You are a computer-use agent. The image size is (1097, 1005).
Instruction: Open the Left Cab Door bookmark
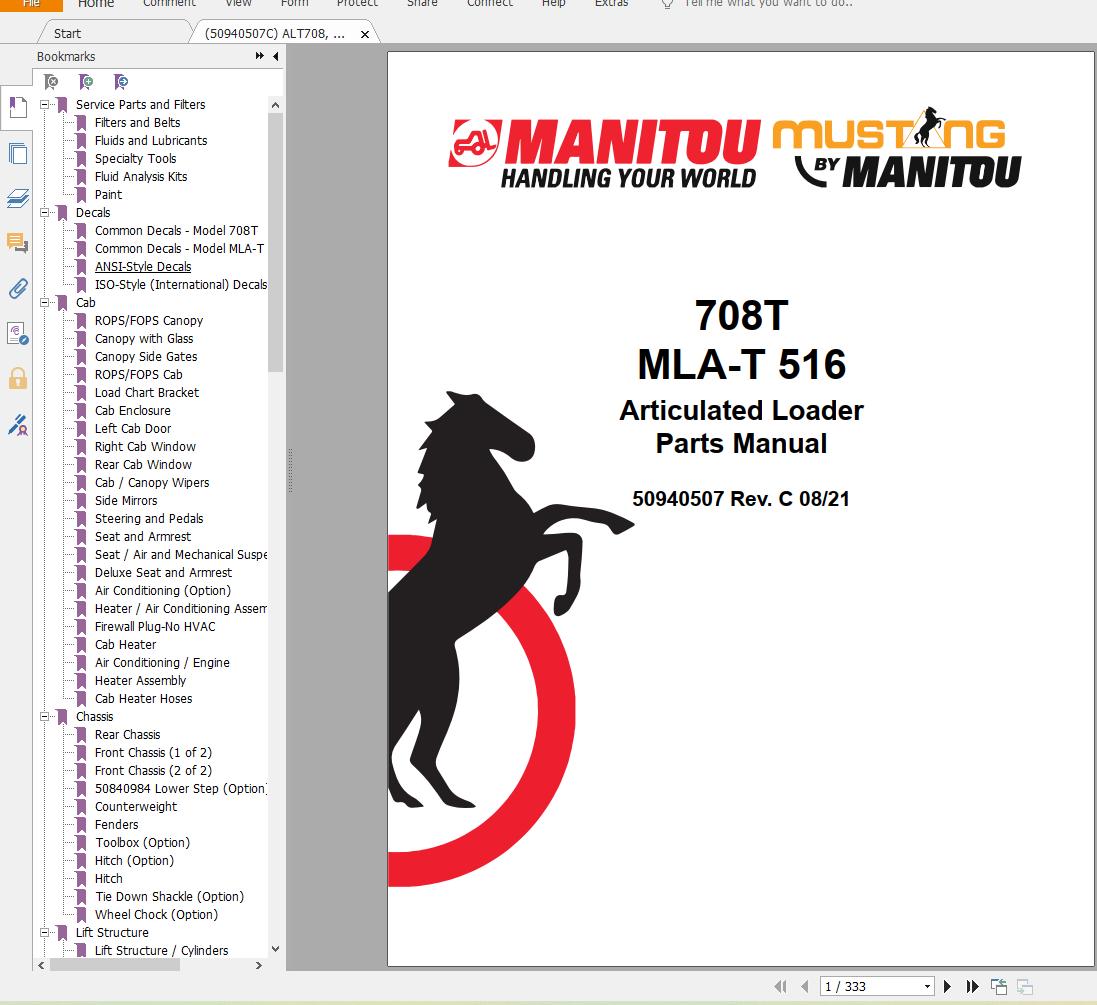click(x=133, y=428)
